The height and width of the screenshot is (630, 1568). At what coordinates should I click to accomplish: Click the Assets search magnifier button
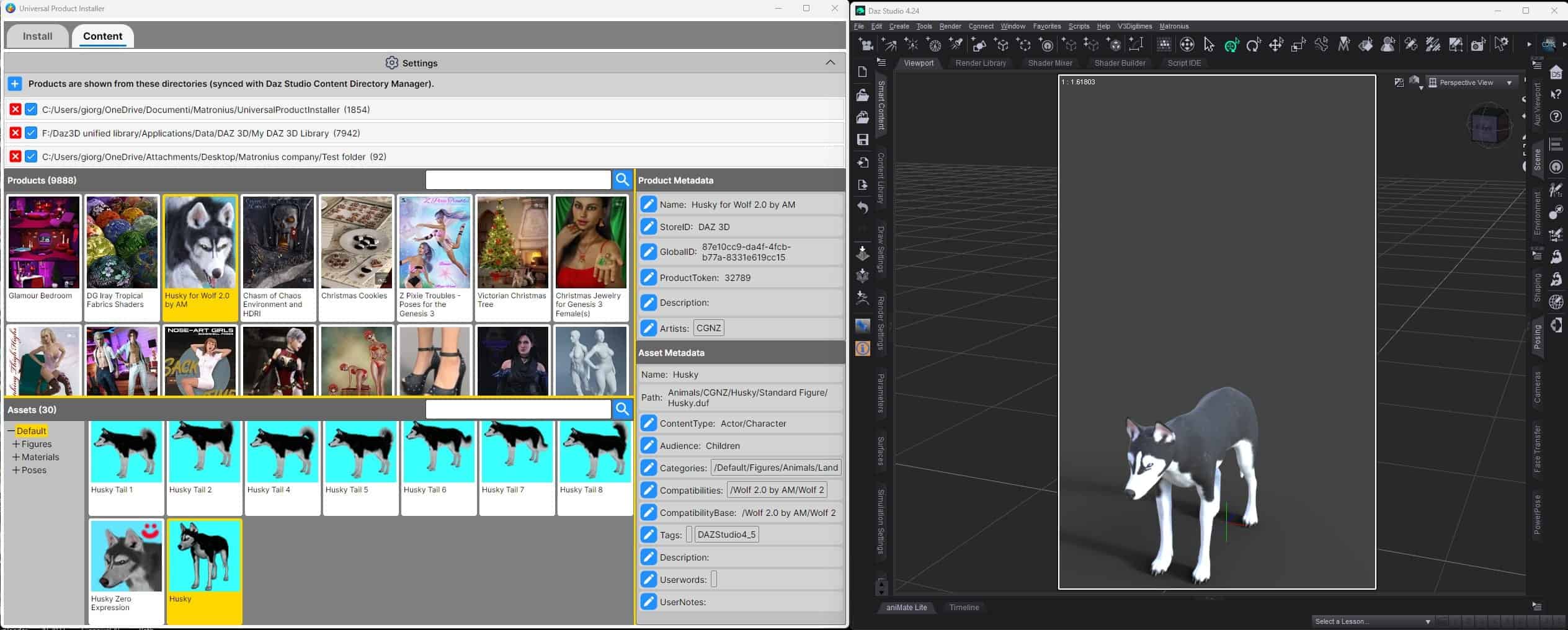[x=622, y=409]
